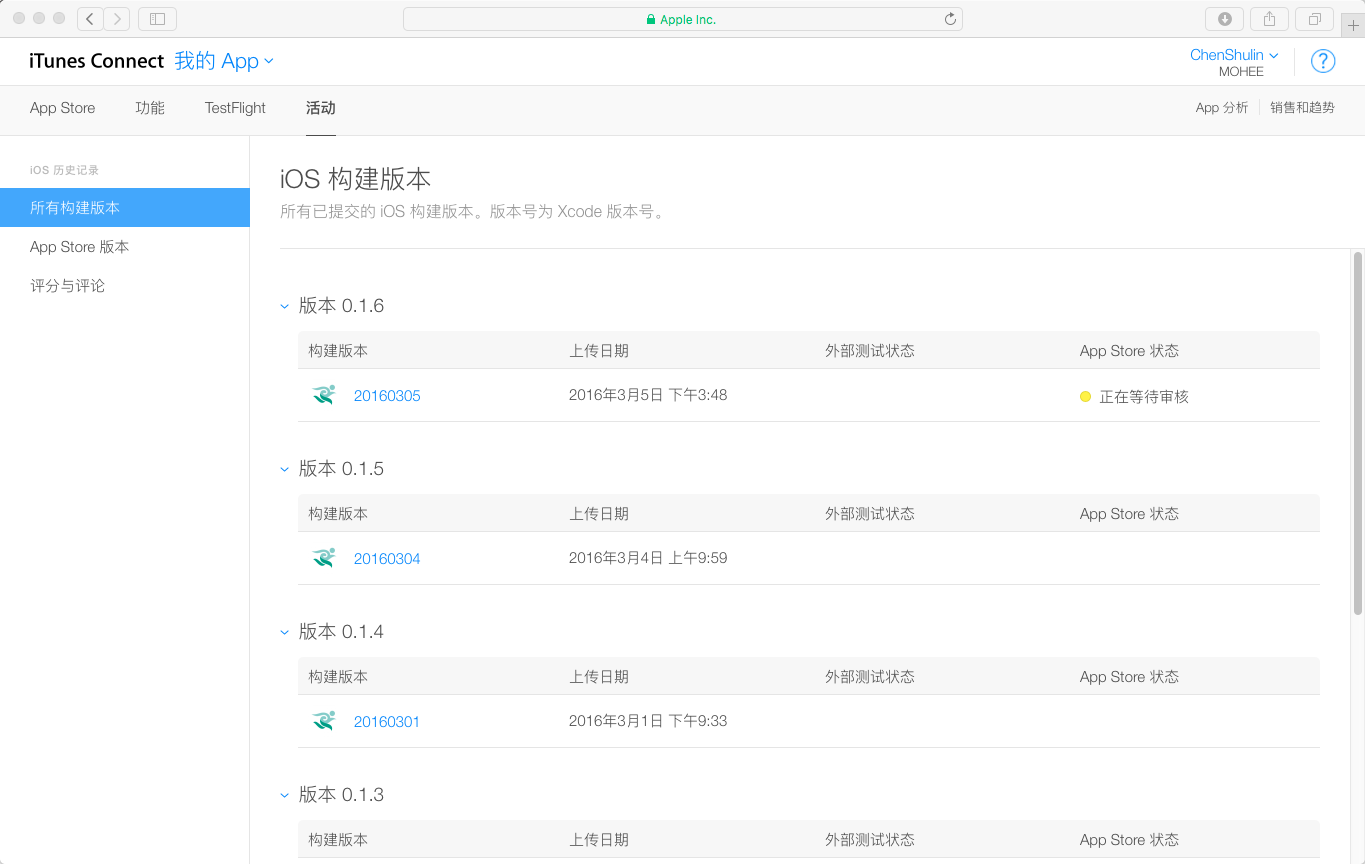The image size is (1365, 864).
Task: Click the yellow status dot for 正在等待审核
Action: (1085, 397)
